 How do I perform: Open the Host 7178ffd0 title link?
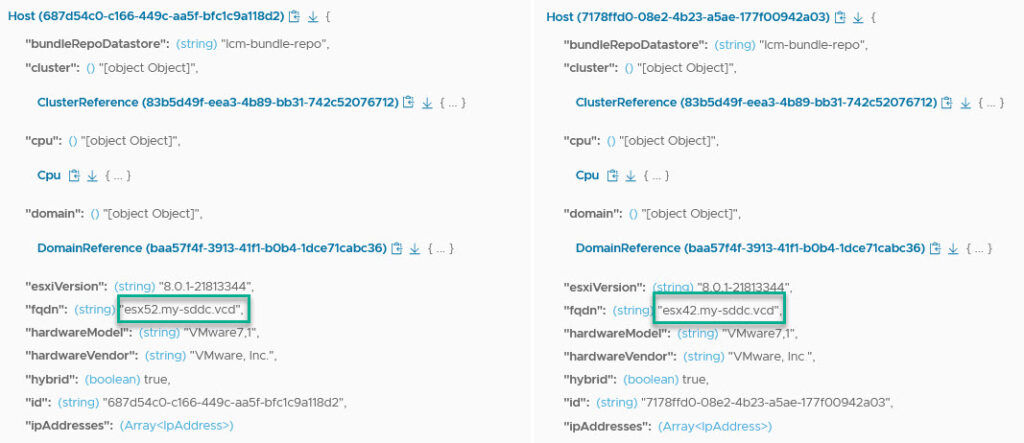(690, 17)
